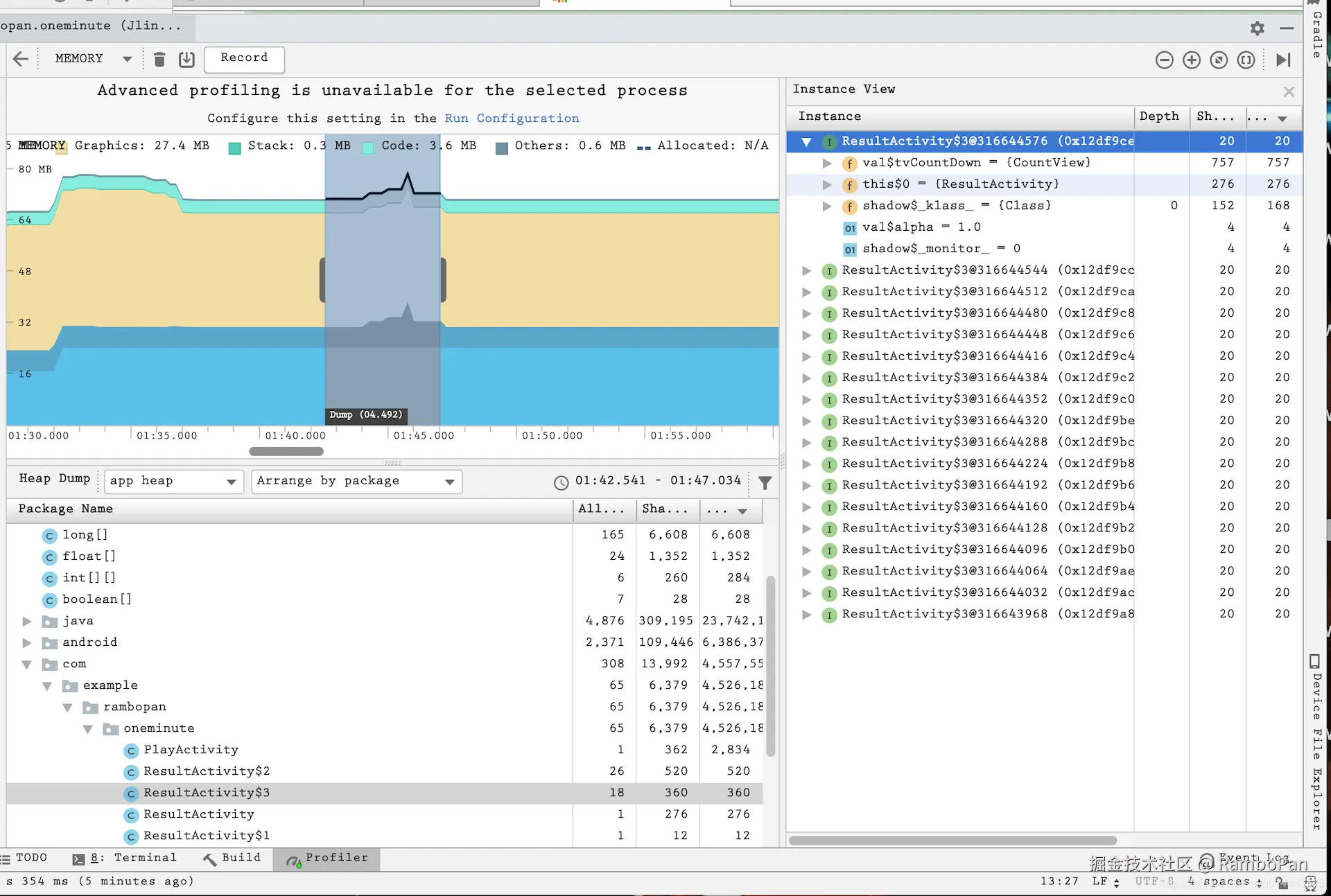Expand the java package node

pos(27,621)
